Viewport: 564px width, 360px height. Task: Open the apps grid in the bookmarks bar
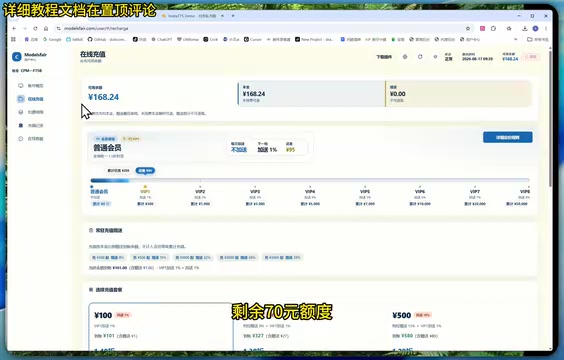click(14, 39)
